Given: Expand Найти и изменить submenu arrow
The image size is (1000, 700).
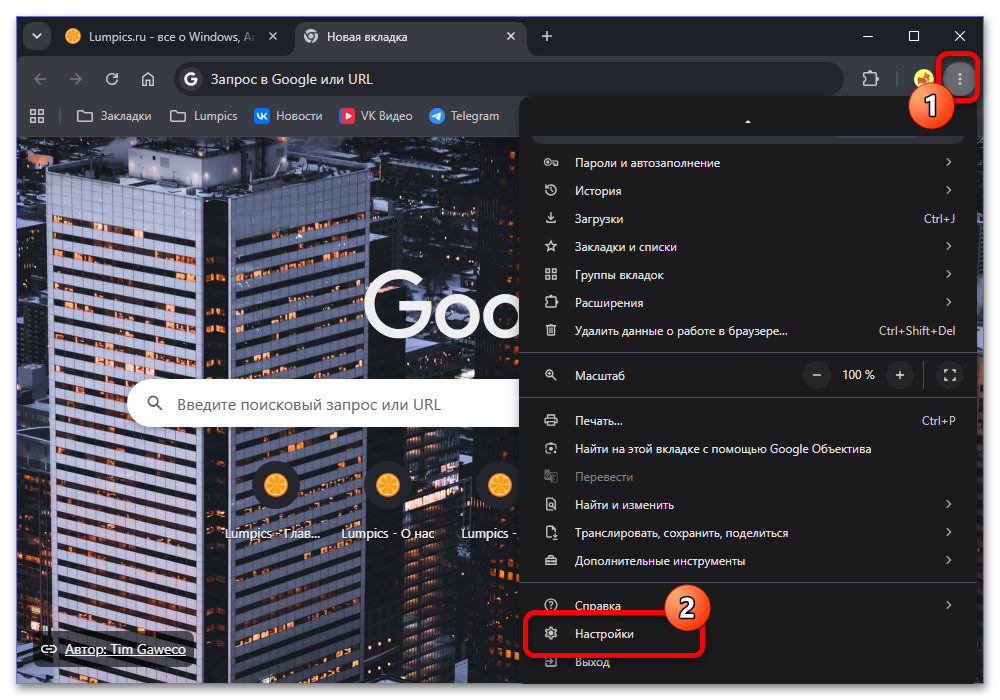Looking at the screenshot, I should pos(949,505).
